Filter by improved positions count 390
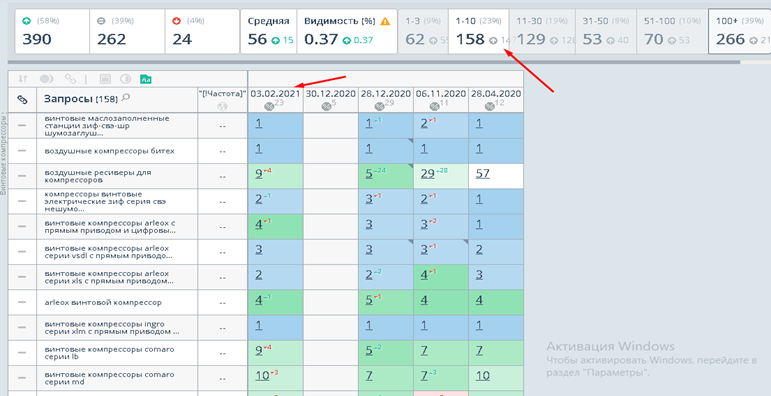The width and height of the screenshot is (771, 396). [52, 31]
